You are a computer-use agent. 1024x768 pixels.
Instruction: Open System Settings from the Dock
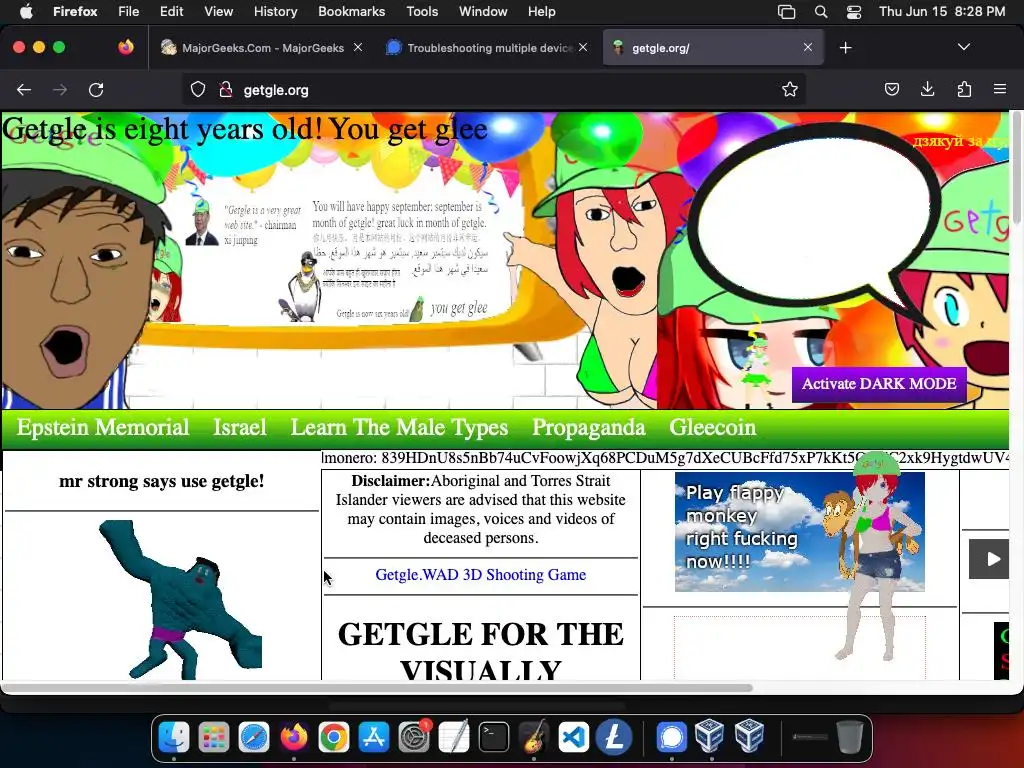(414, 738)
